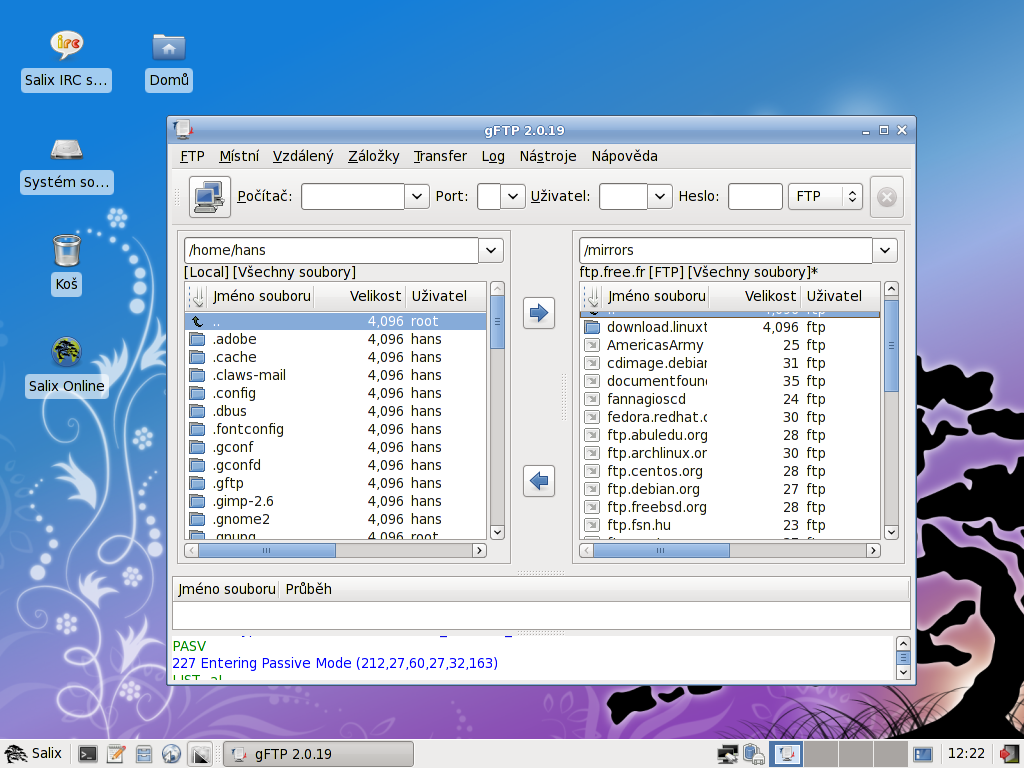Screen dimensions: 1024x768
Task: Open the Transfer menu
Action: (440, 156)
